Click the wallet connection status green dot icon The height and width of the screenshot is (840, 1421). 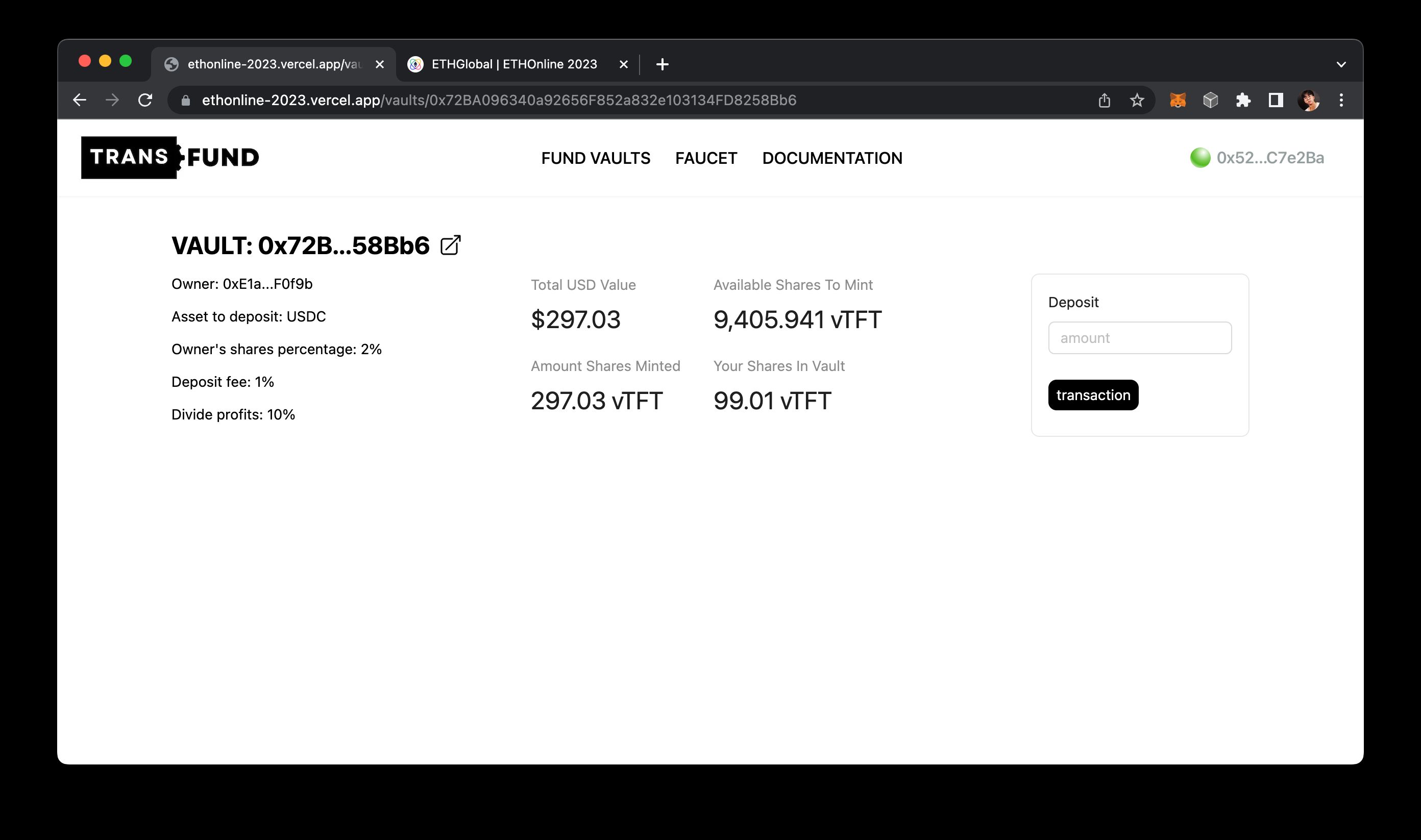click(x=1198, y=157)
